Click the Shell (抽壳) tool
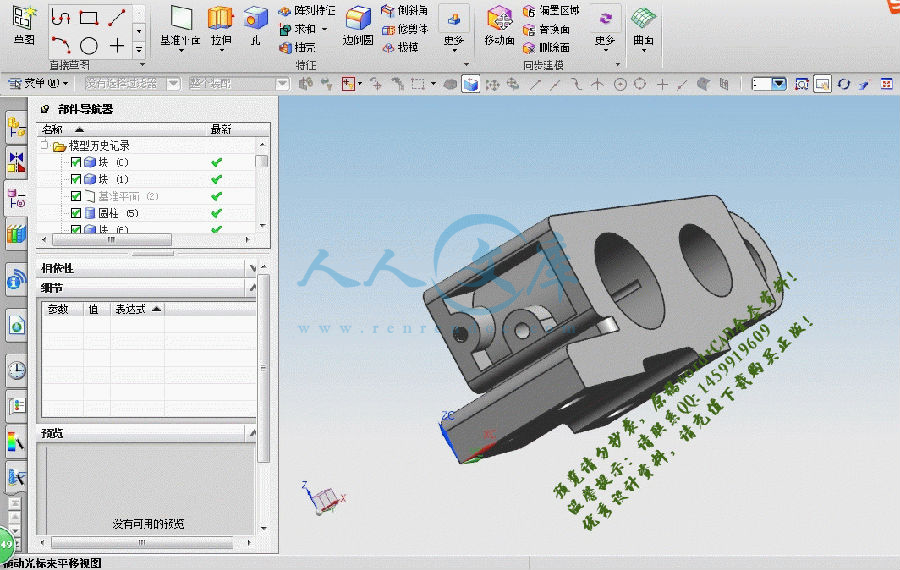 (x=297, y=47)
